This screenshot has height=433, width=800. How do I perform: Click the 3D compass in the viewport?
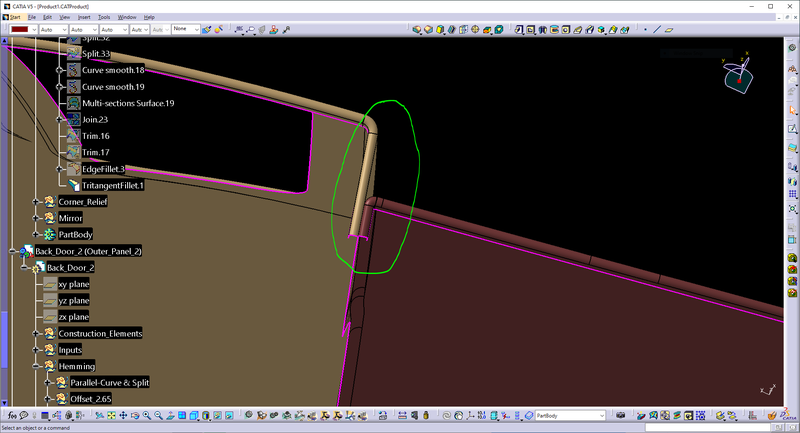[x=738, y=75]
